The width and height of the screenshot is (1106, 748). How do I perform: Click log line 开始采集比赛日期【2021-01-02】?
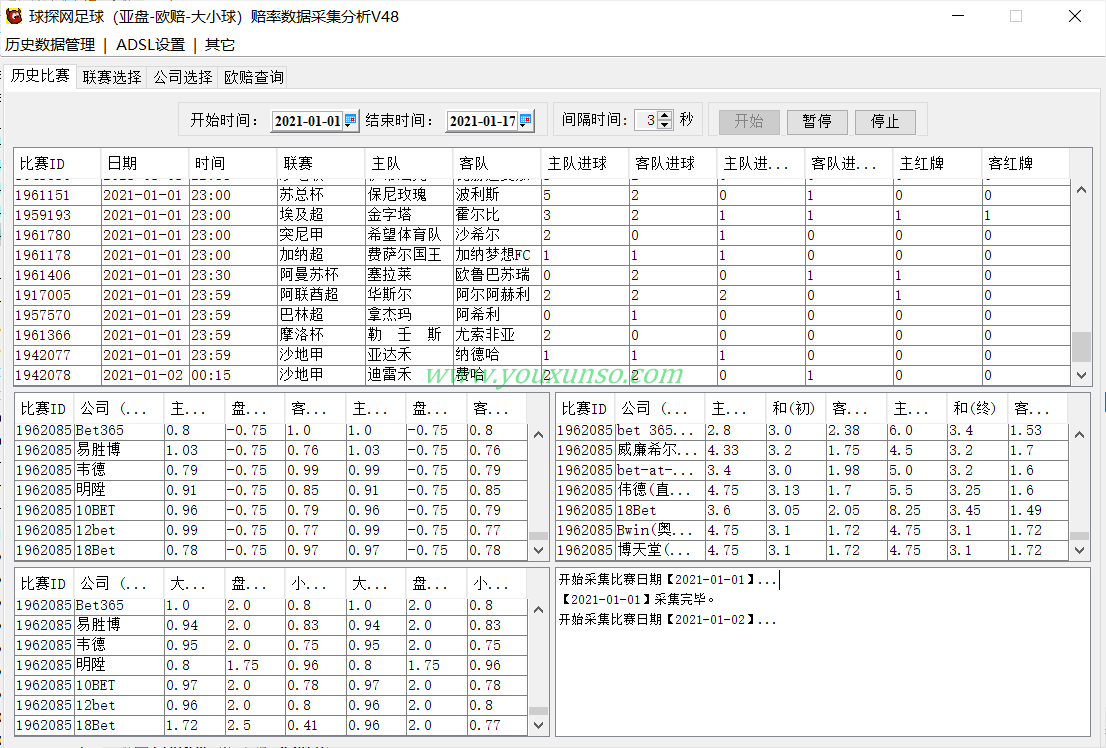coord(667,620)
